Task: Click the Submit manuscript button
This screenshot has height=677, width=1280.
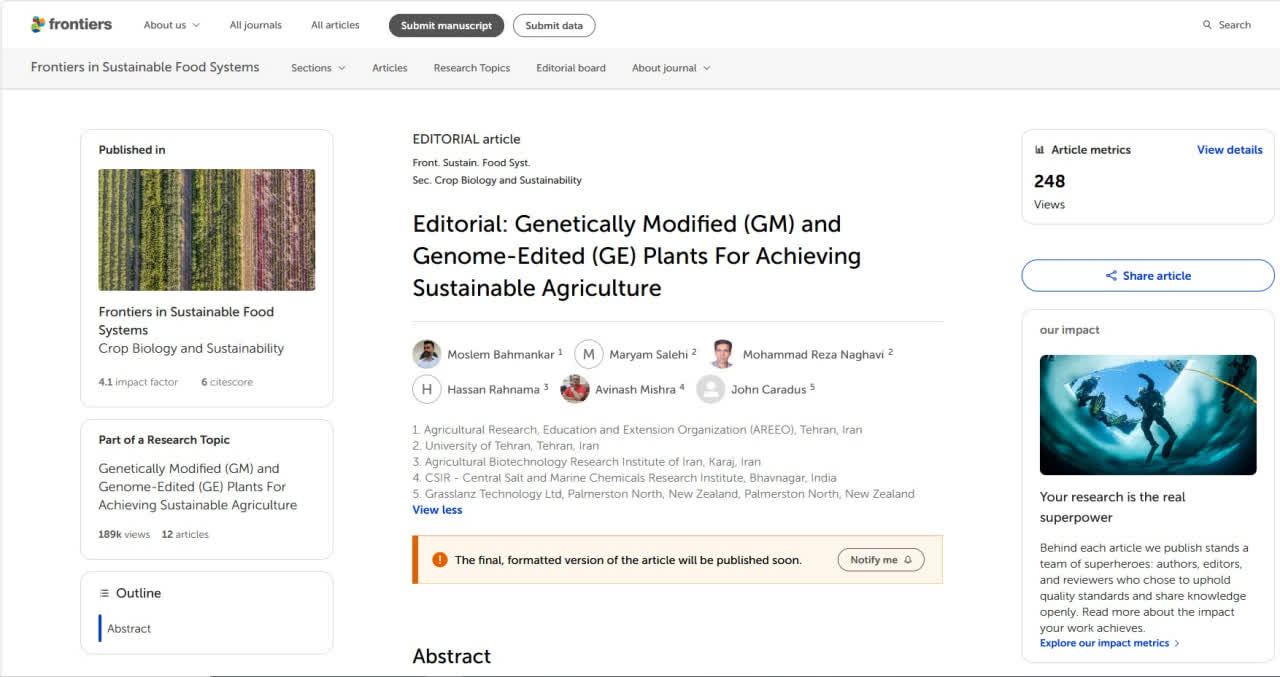Action: tap(446, 25)
